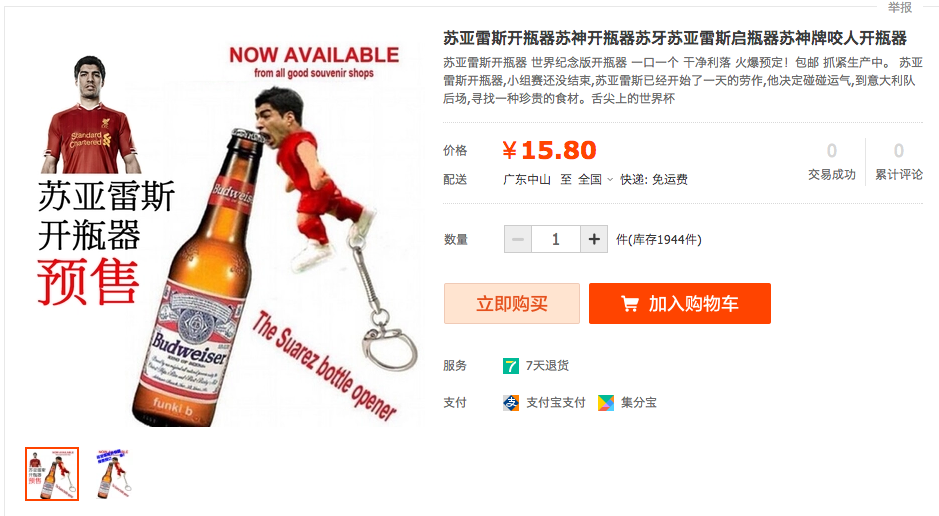Expand the 全国 shipping destination dropdown
Screen dimensions: 939x516
pyautogui.click(x=595, y=179)
